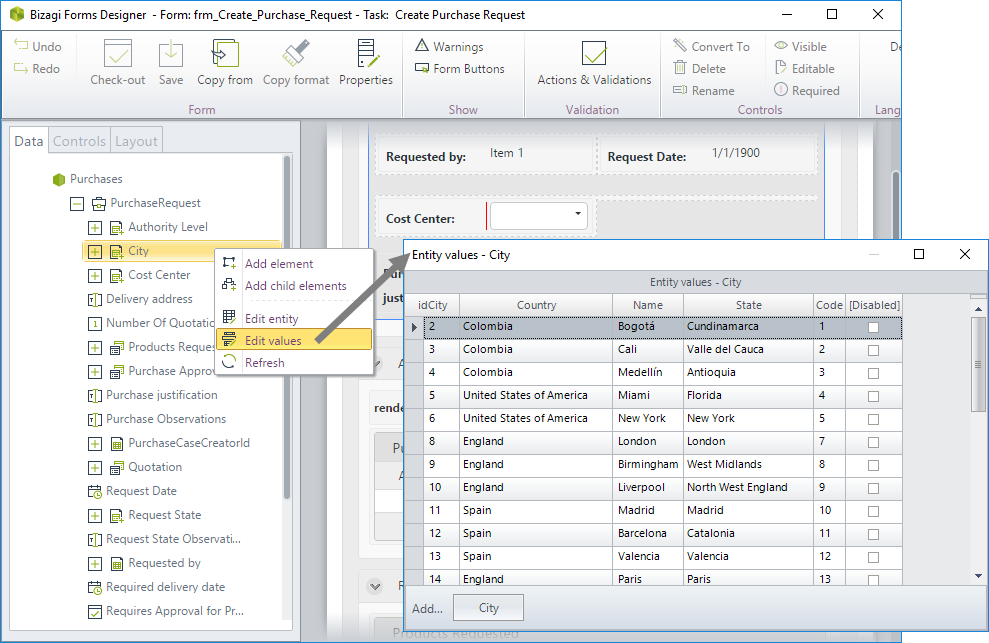Select Number Of Quotations attribute

tap(160, 323)
